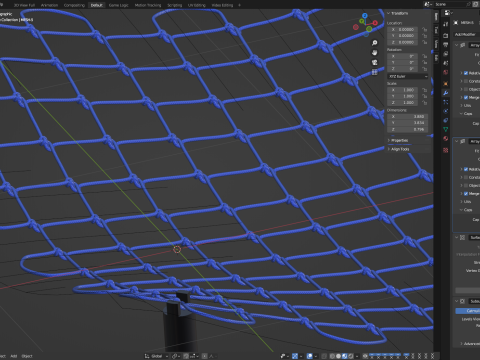This screenshot has height=360, width=480.
Task: Enable Constant Offset in first Array modifier
Action: point(466,81)
